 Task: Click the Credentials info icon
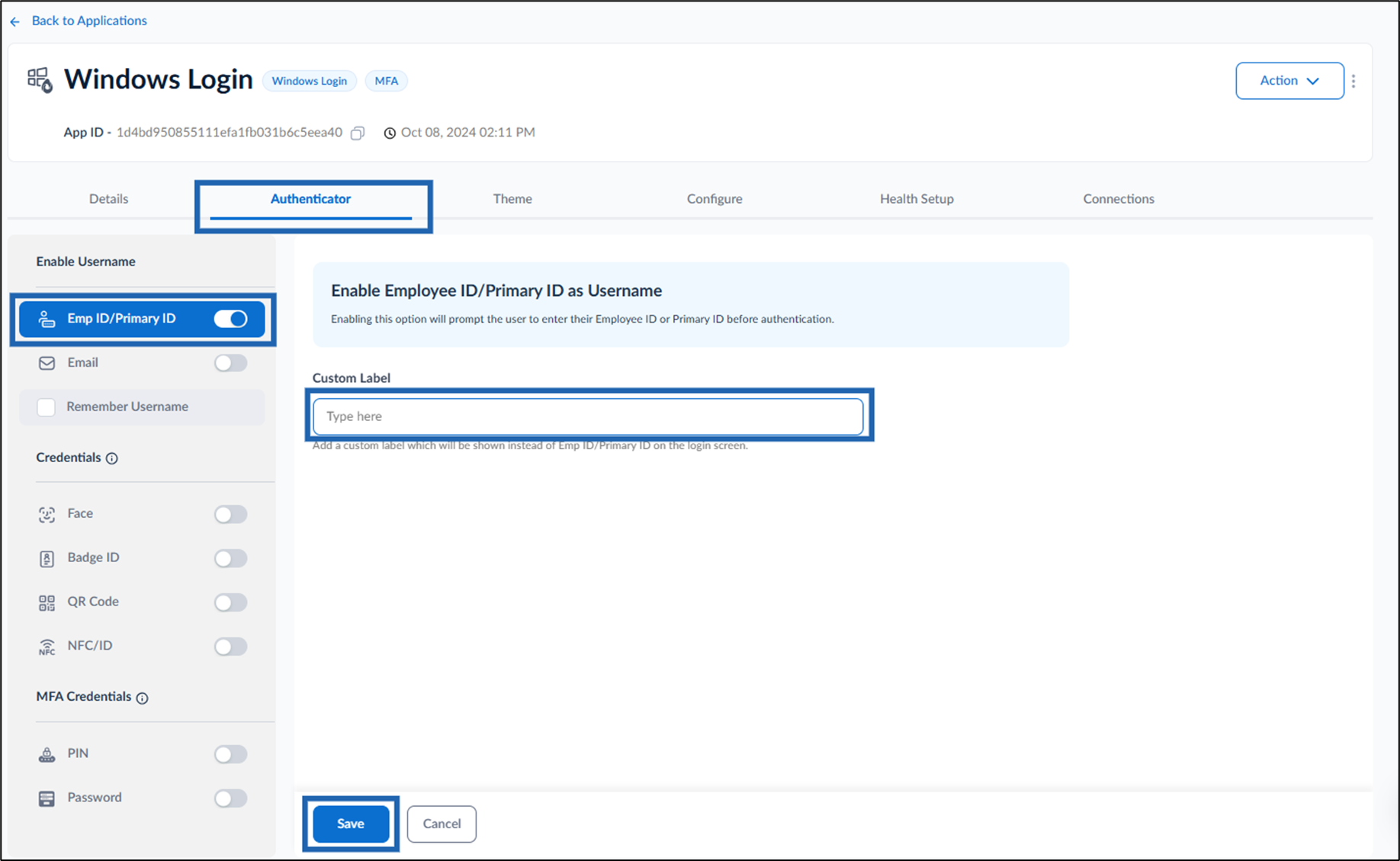point(112,458)
